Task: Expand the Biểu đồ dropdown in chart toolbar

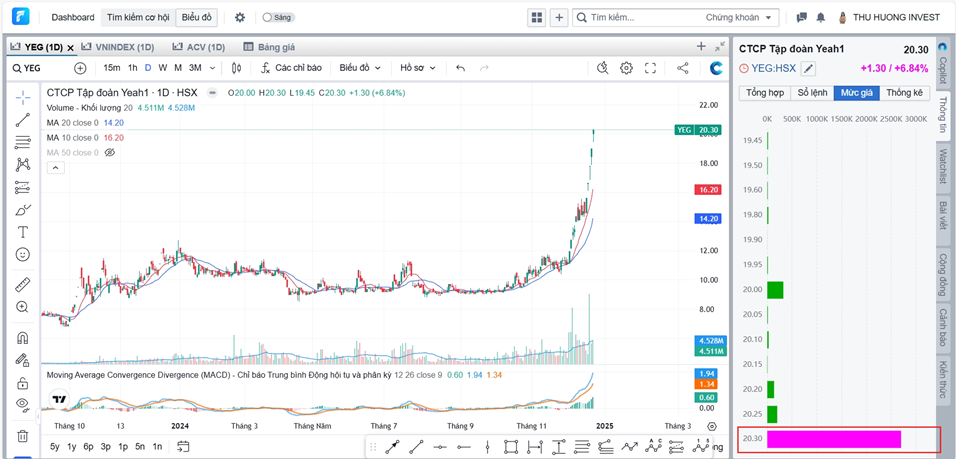Action: (x=360, y=68)
